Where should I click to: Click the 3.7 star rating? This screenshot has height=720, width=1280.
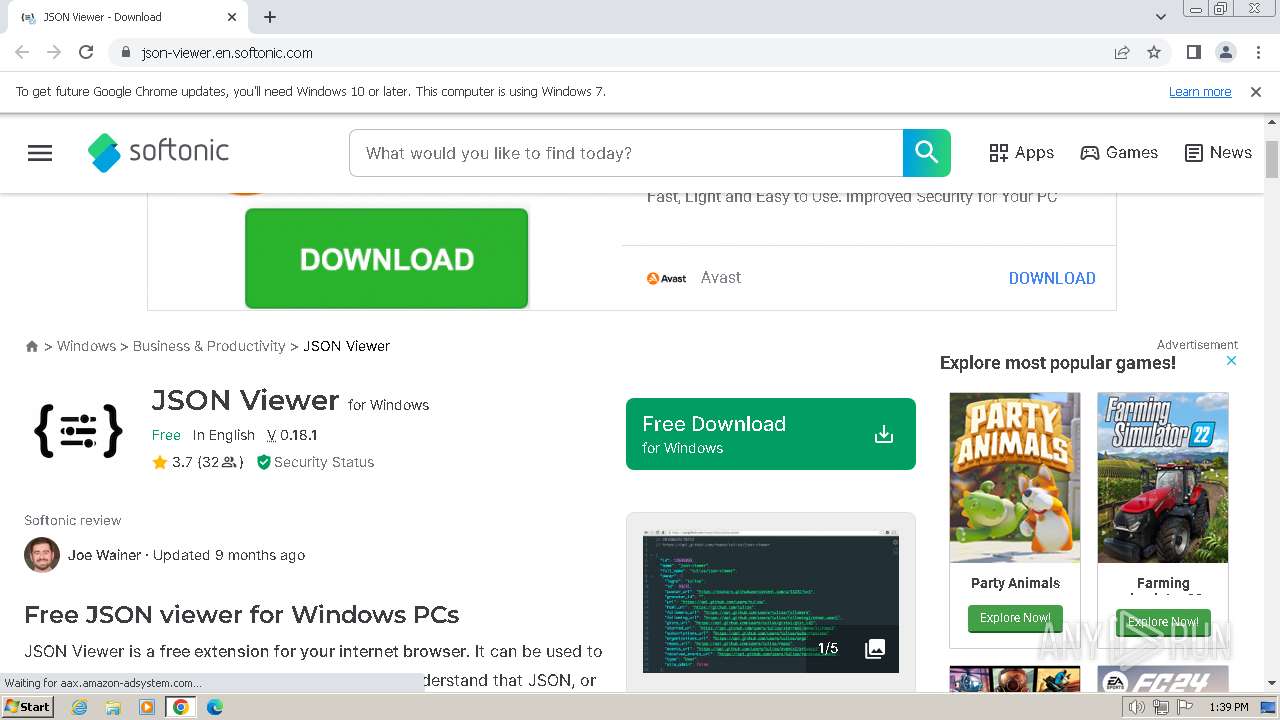tap(198, 462)
